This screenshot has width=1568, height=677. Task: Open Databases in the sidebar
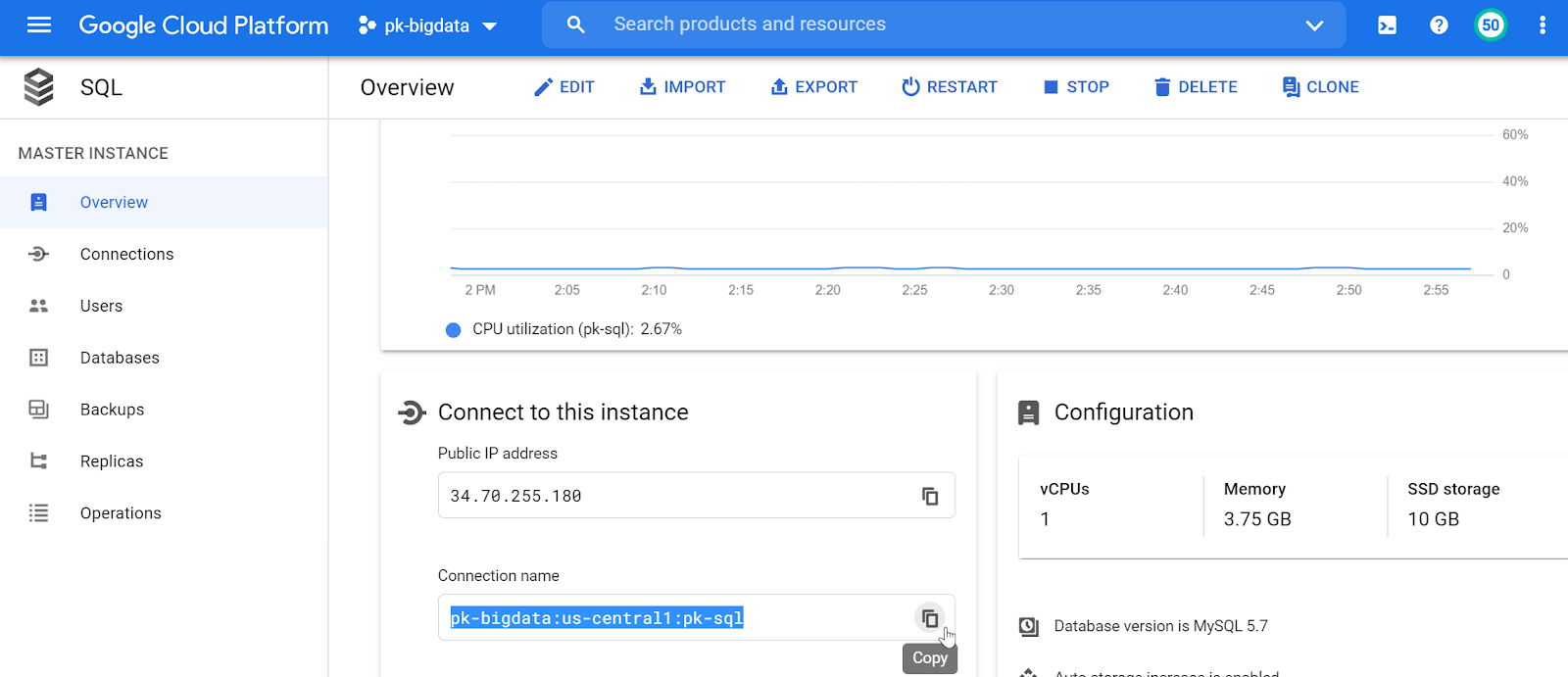coord(164,358)
